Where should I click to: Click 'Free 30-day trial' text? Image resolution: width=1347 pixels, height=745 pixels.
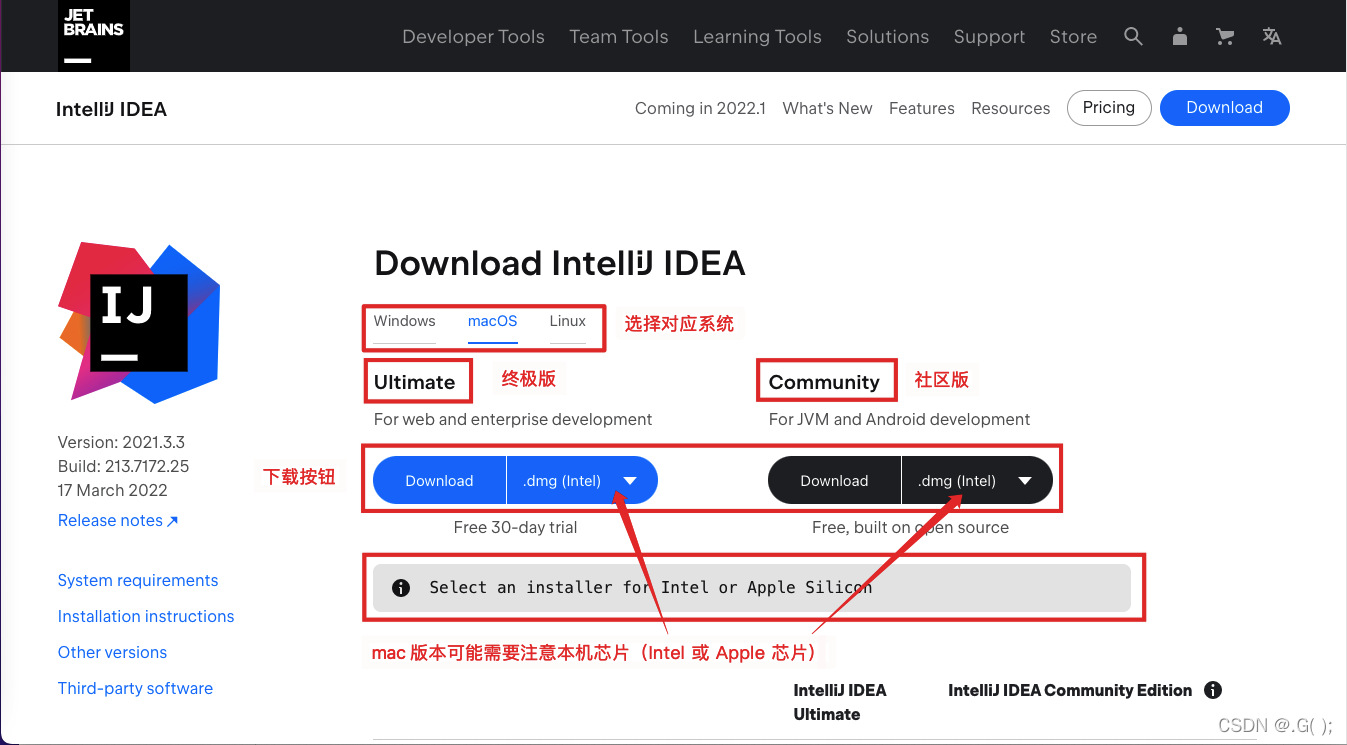(x=515, y=527)
